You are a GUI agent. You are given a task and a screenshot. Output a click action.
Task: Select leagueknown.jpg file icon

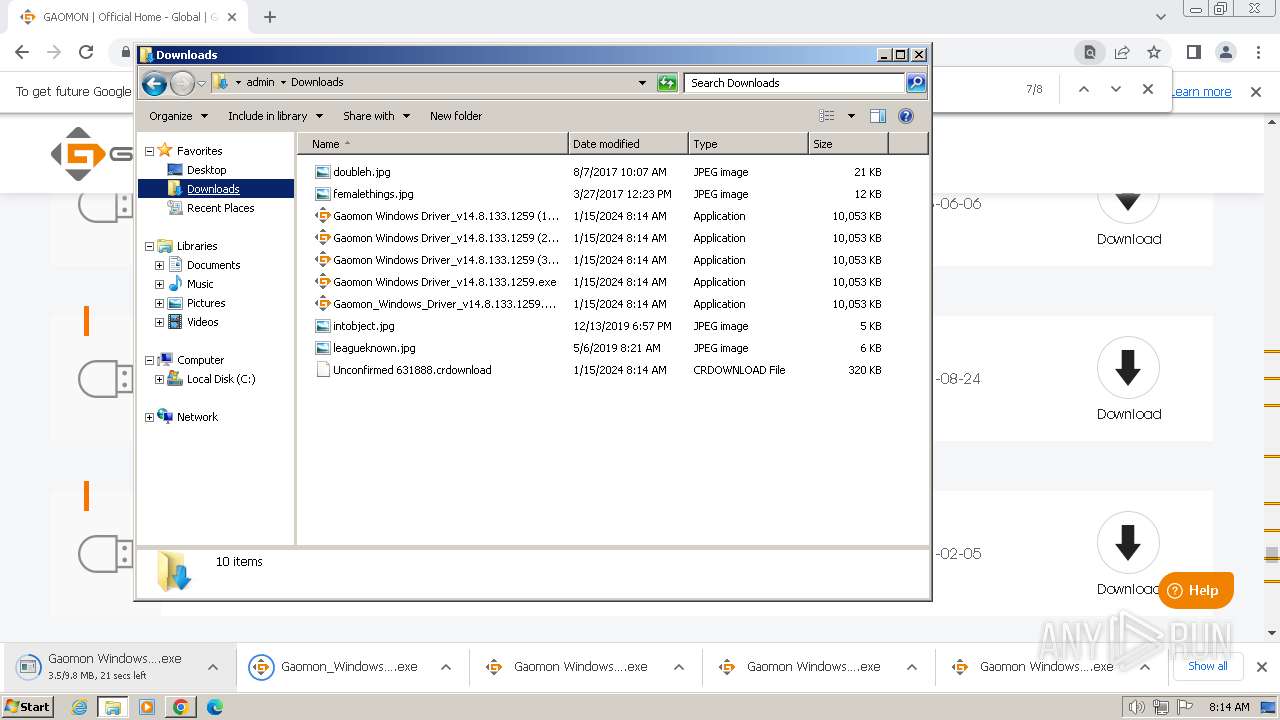point(322,348)
